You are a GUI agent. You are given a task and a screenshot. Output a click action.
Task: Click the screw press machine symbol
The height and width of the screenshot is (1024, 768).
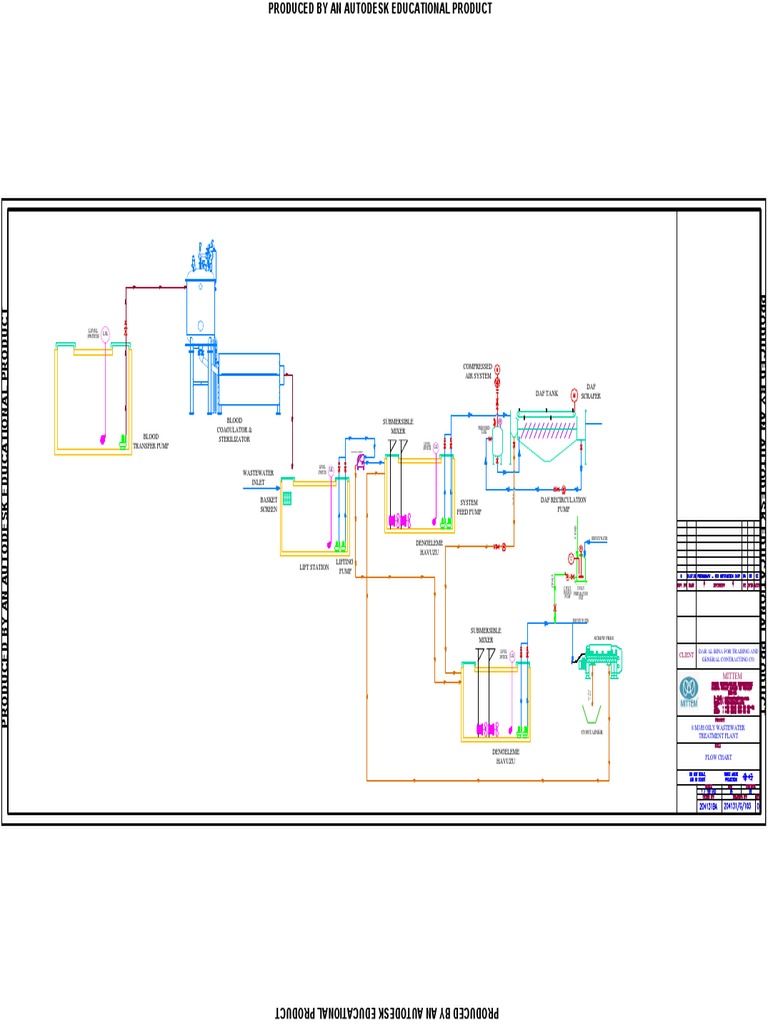[x=601, y=660]
